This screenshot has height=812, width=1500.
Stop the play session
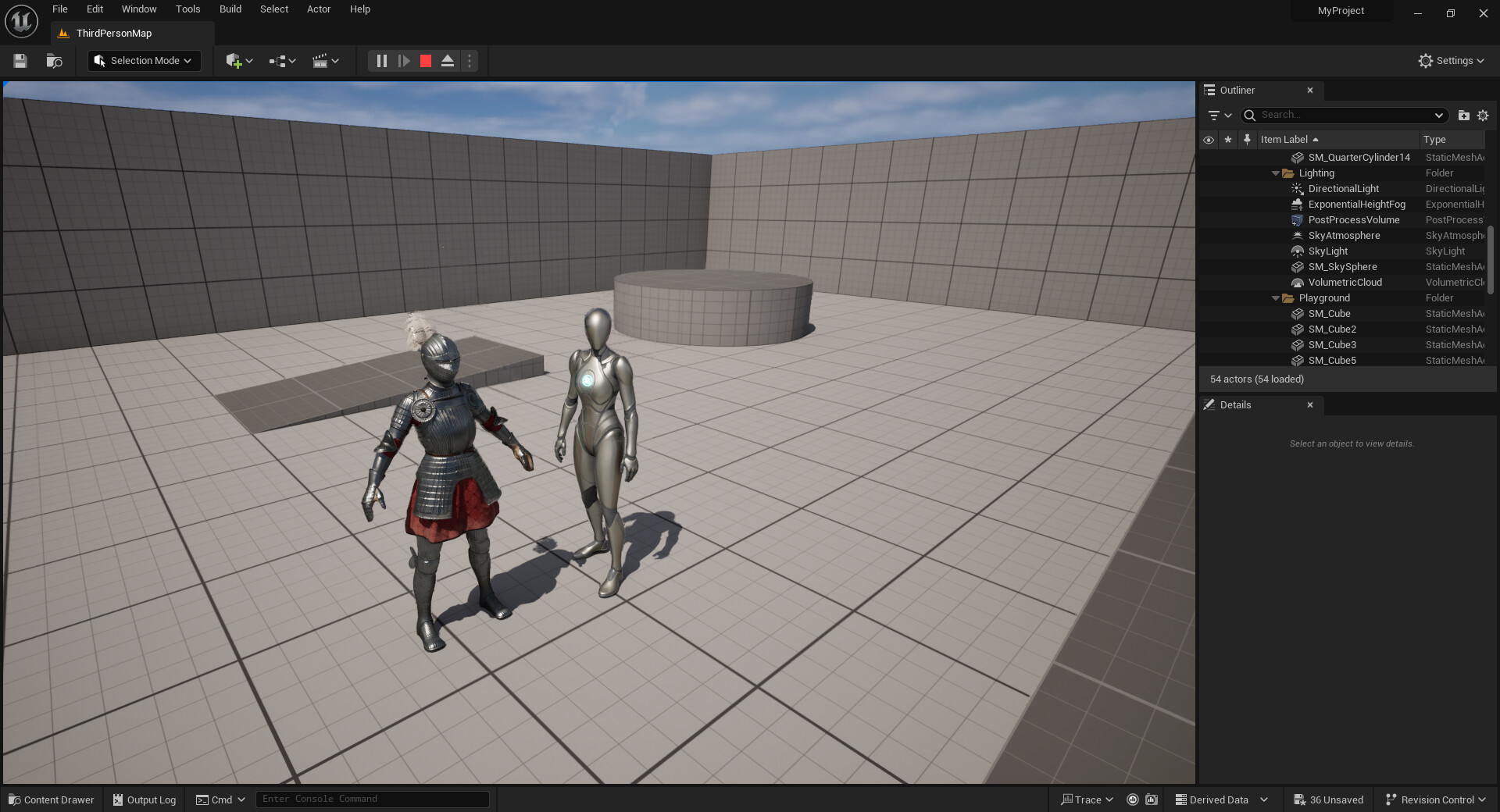426,61
